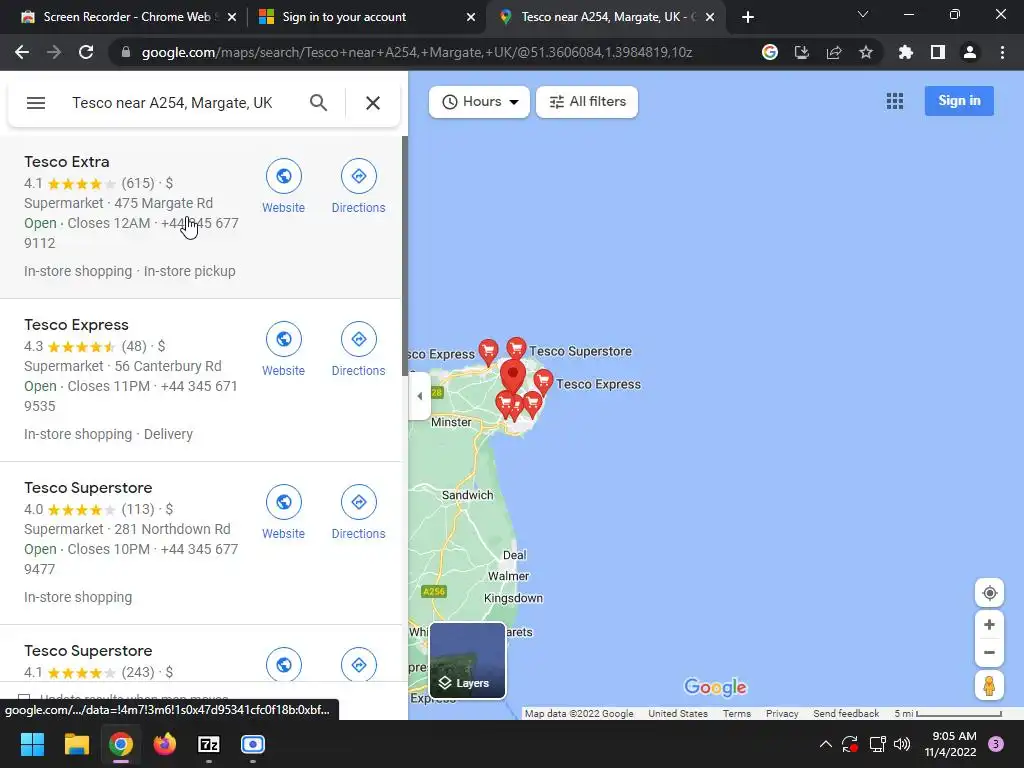The width and height of the screenshot is (1024, 768).
Task: Open the Google apps grid
Action: [x=895, y=101]
